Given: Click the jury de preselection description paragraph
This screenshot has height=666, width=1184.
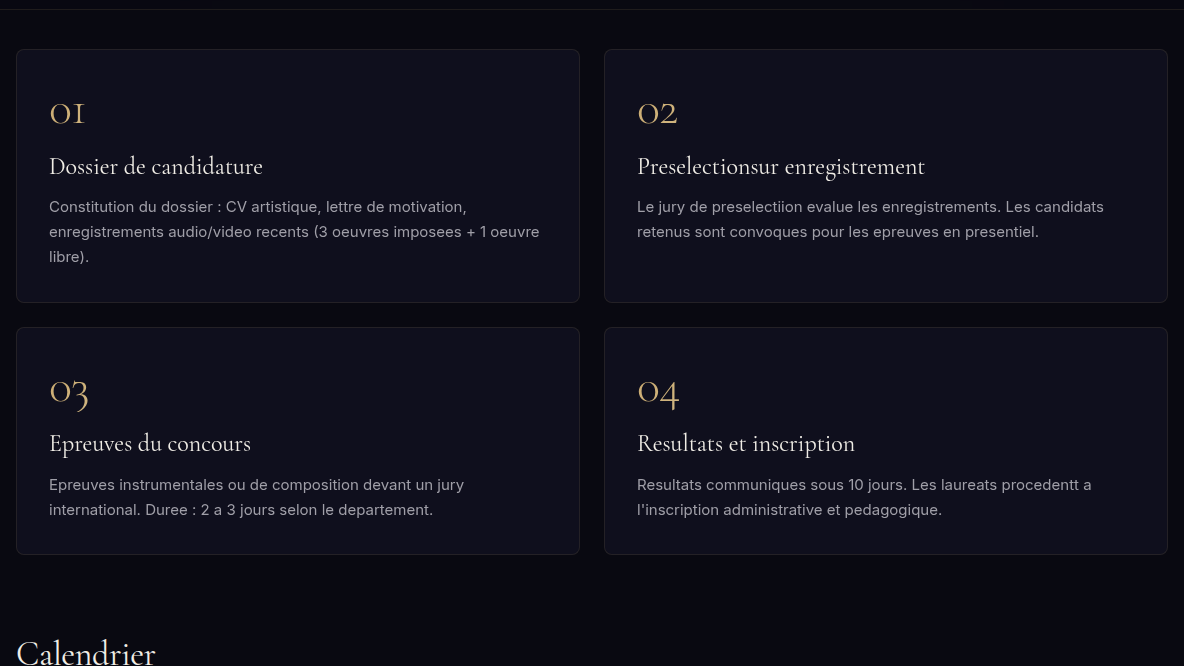Looking at the screenshot, I should click(x=870, y=219).
